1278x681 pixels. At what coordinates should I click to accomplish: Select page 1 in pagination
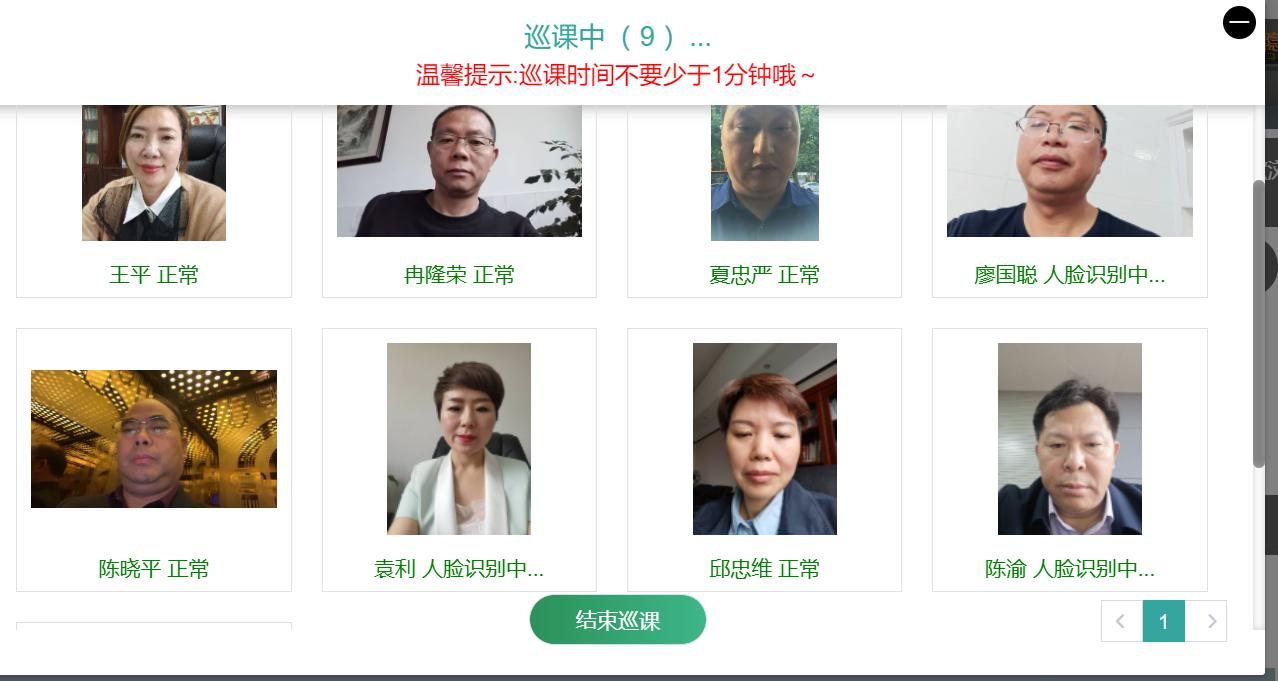[1163, 621]
